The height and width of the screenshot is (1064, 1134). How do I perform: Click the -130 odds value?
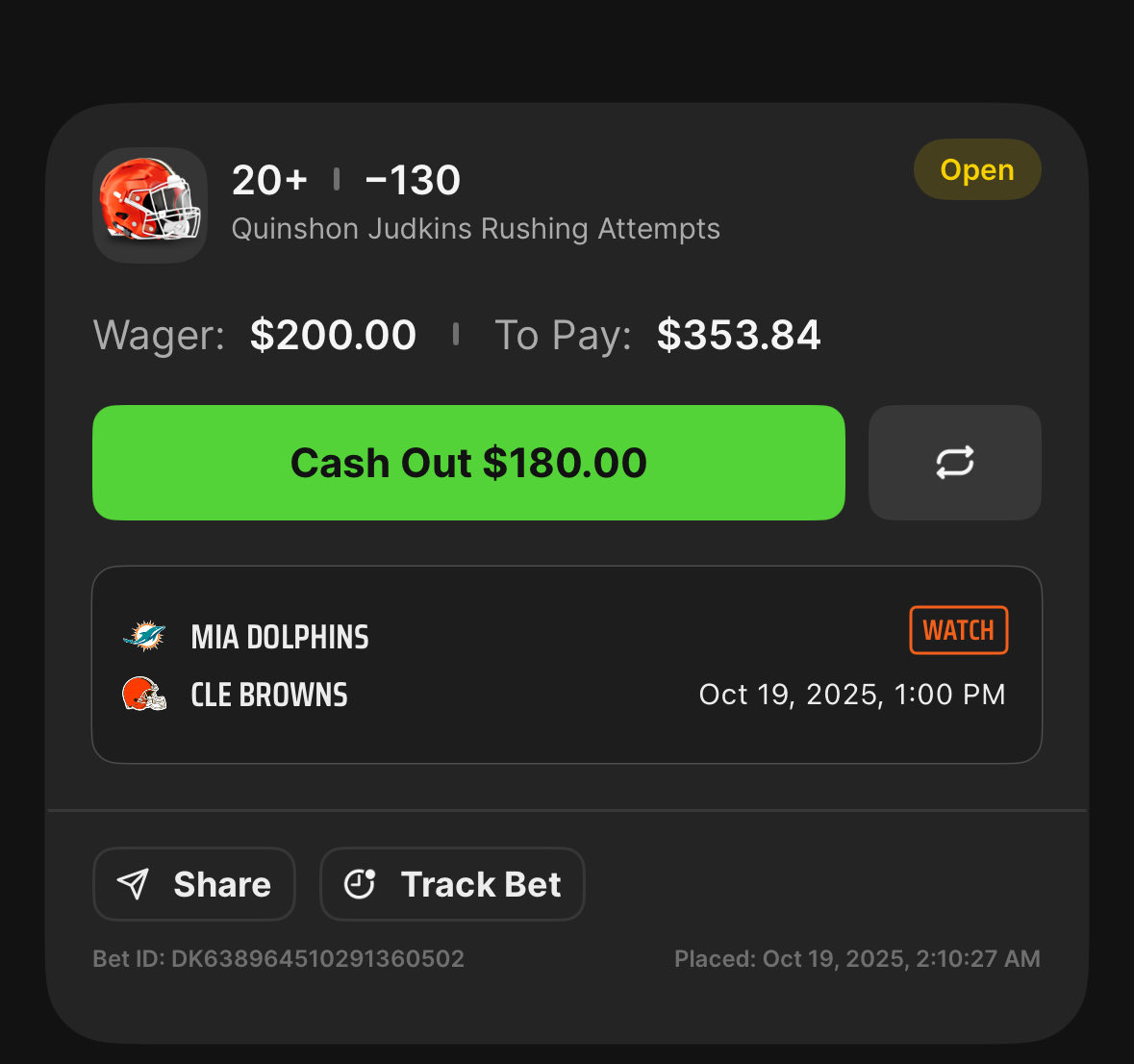click(413, 180)
